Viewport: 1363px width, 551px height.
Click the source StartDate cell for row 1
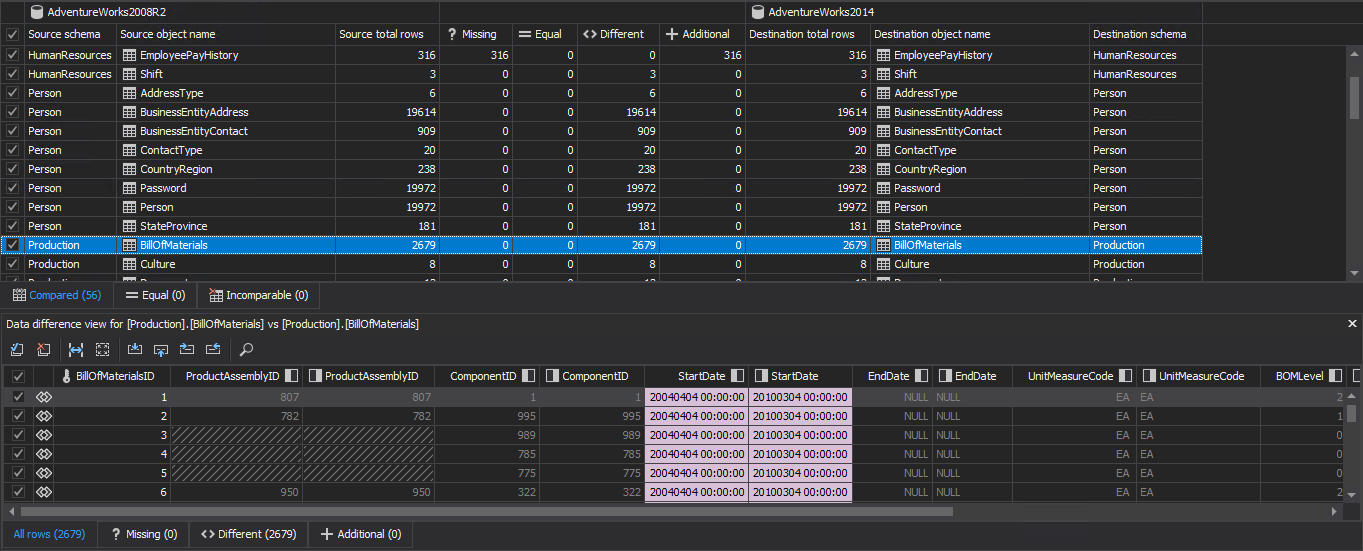(697, 397)
